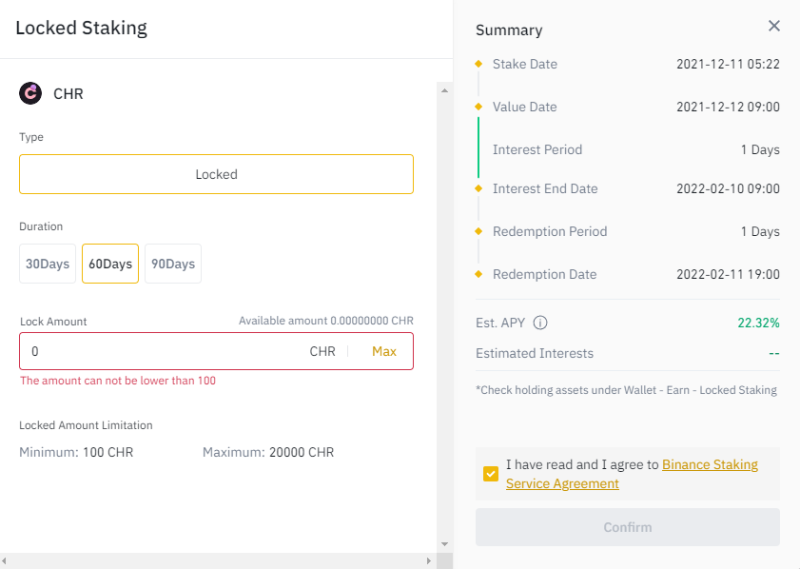Click Max to fill lock amount
The width and height of the screenshot is (800, 569).
point(384,351)
